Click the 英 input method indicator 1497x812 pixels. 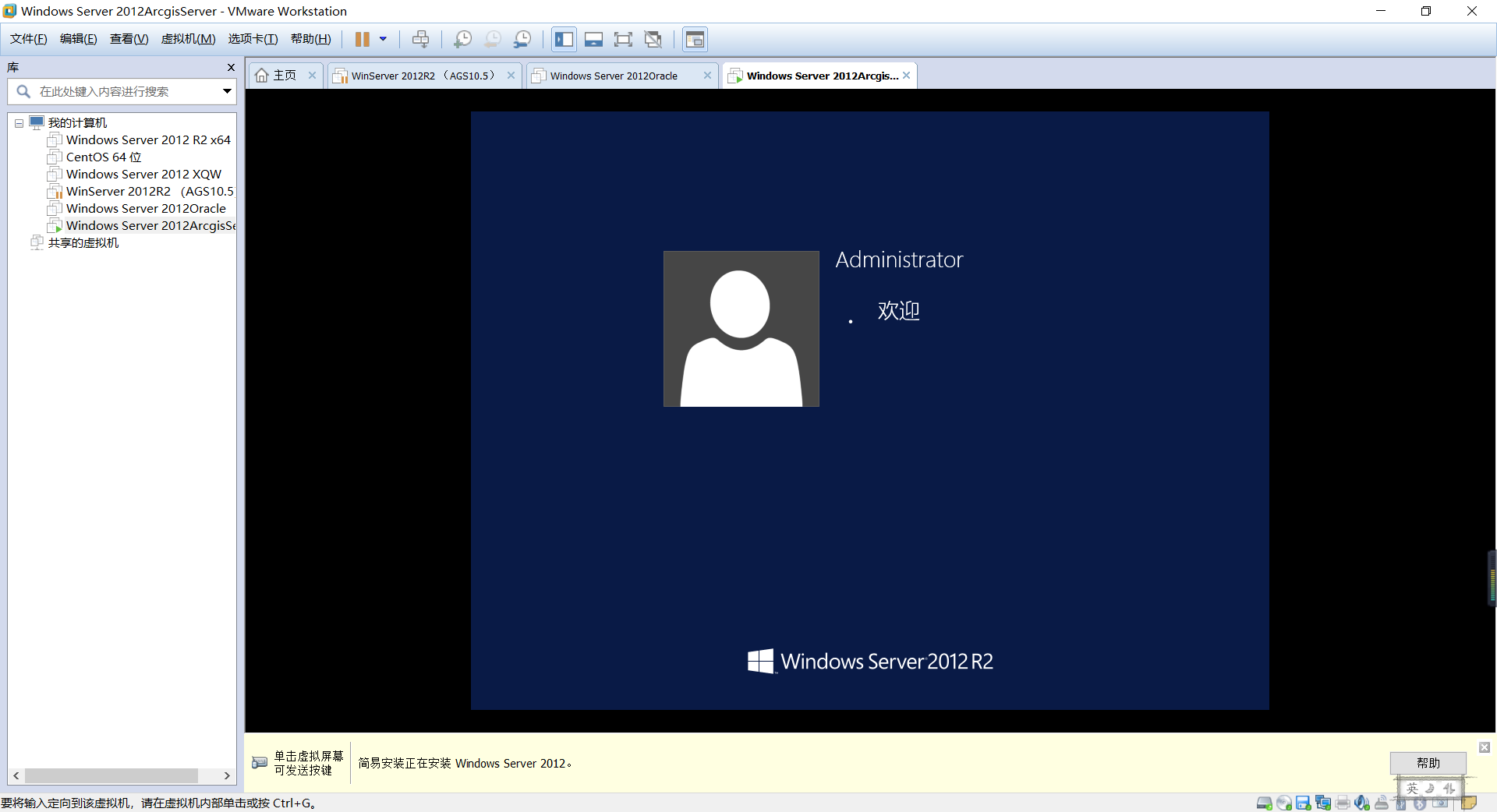point(1412,789)
